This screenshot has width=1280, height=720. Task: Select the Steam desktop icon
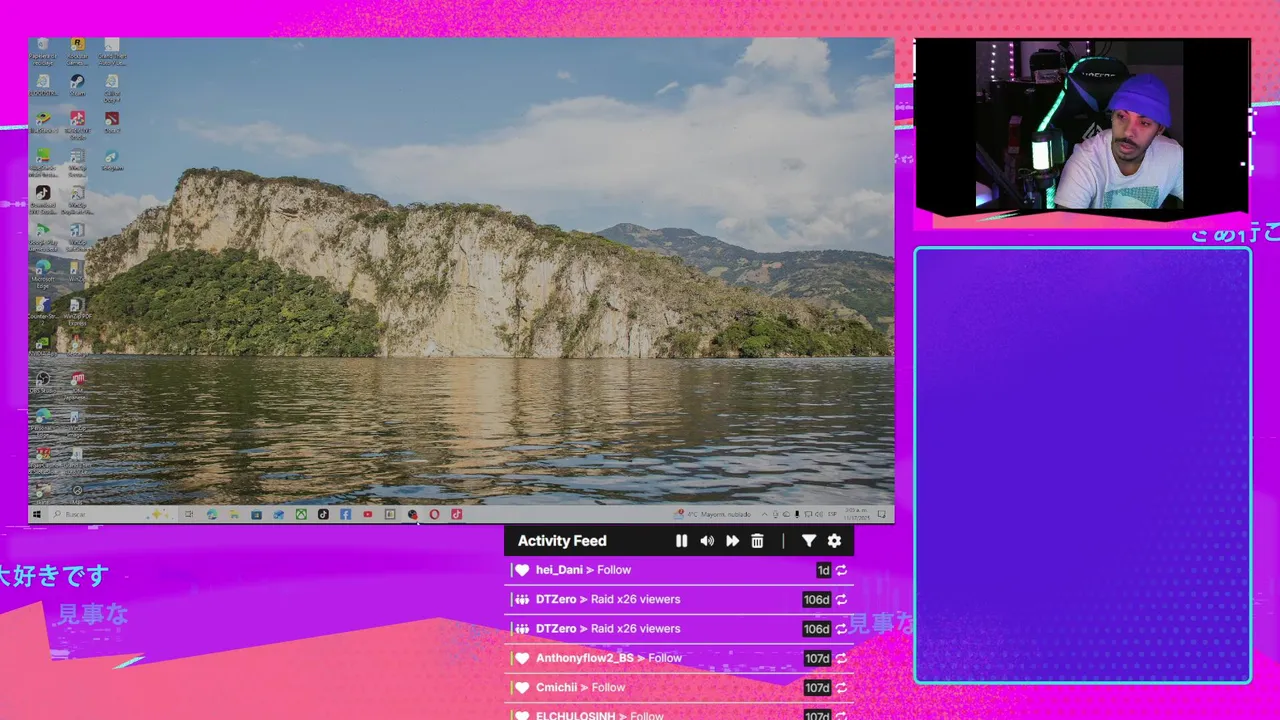click(x=77, y=86)
